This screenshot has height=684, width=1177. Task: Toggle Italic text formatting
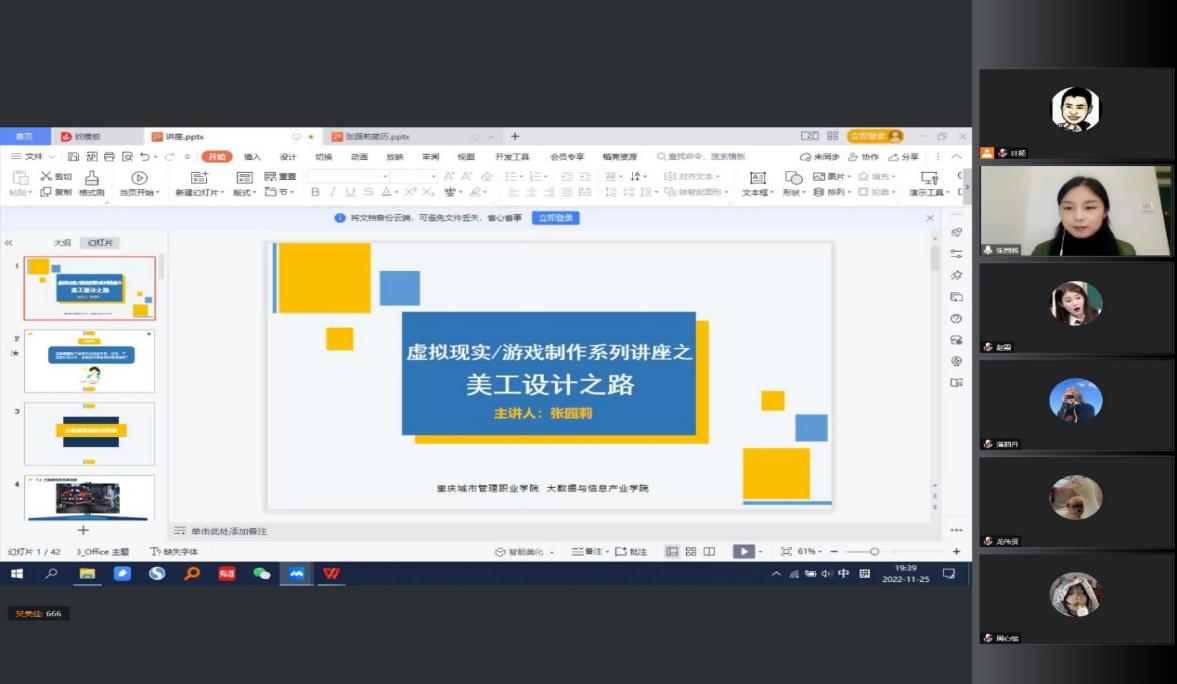click(333, 192)
